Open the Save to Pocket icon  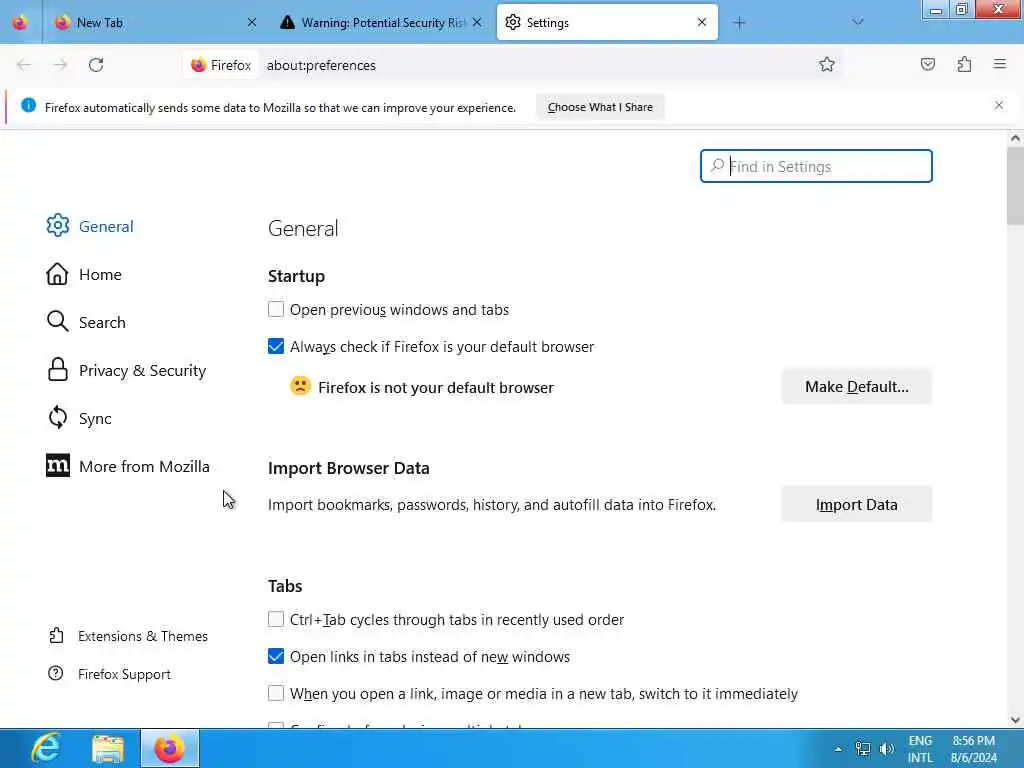[927, 65]
